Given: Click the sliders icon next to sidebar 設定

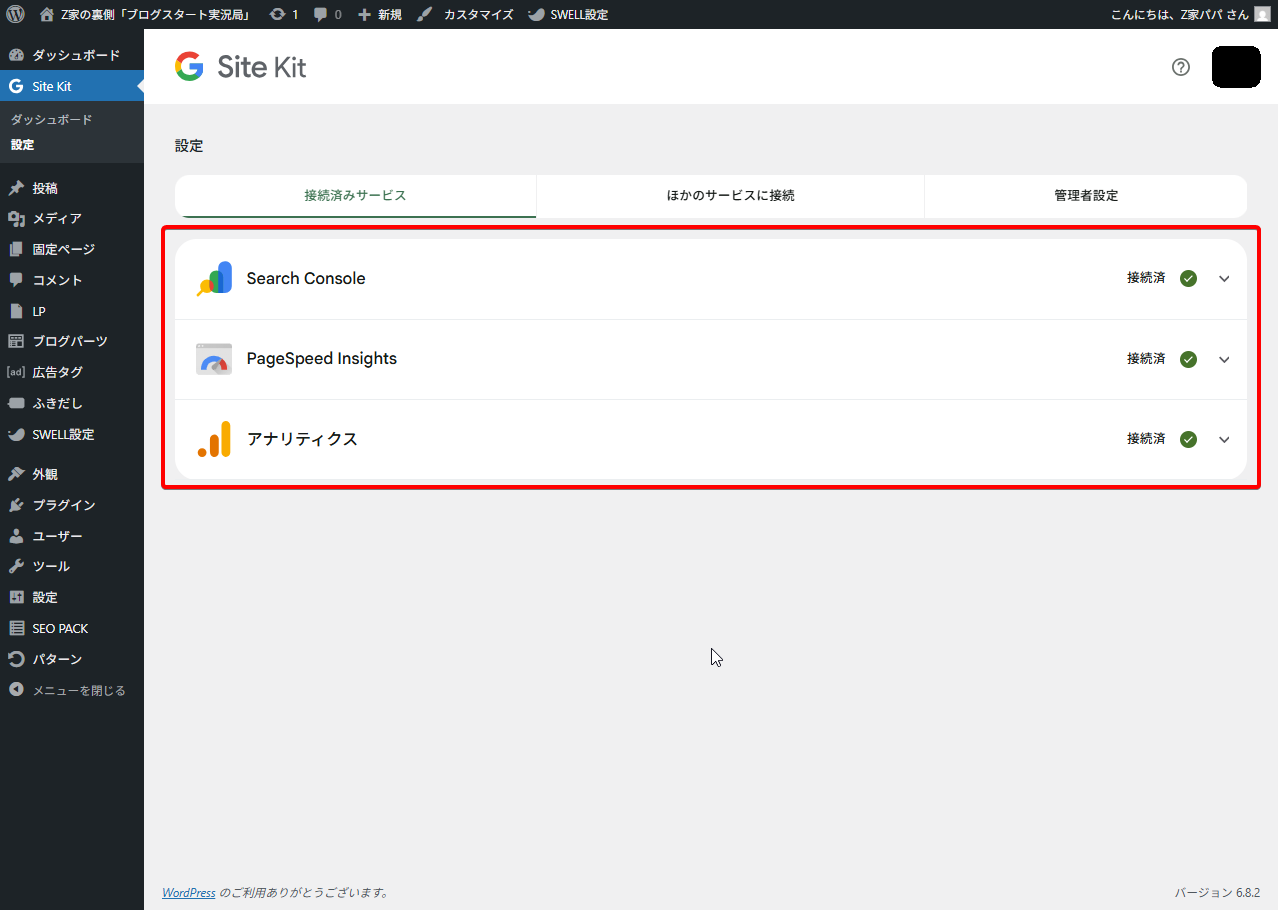Looking at the screenshot, I should pyautogui.click(x=16, y=597).
